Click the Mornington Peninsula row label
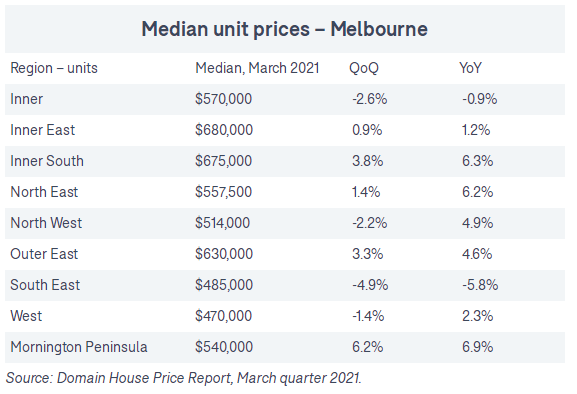The image size is (577, 394). tap(79, 347)
